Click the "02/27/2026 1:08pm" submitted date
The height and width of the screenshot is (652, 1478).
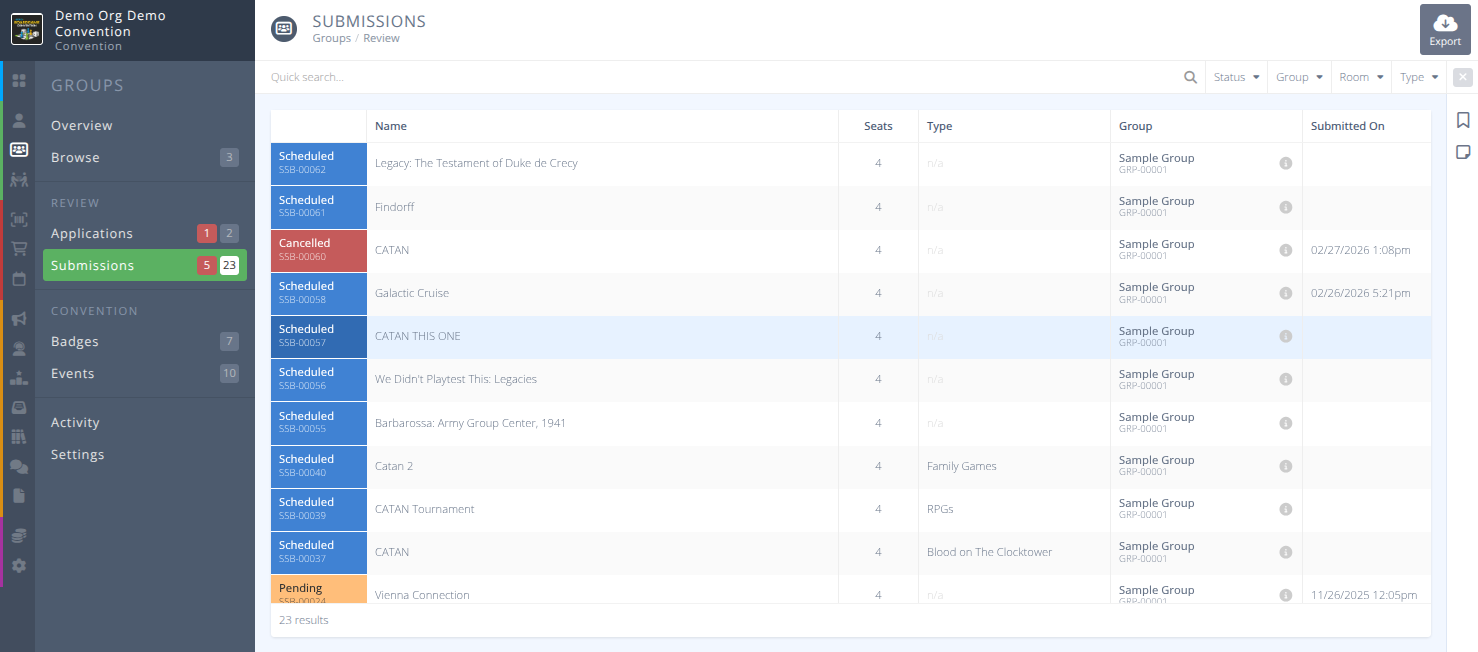(x=1361, y=250)
